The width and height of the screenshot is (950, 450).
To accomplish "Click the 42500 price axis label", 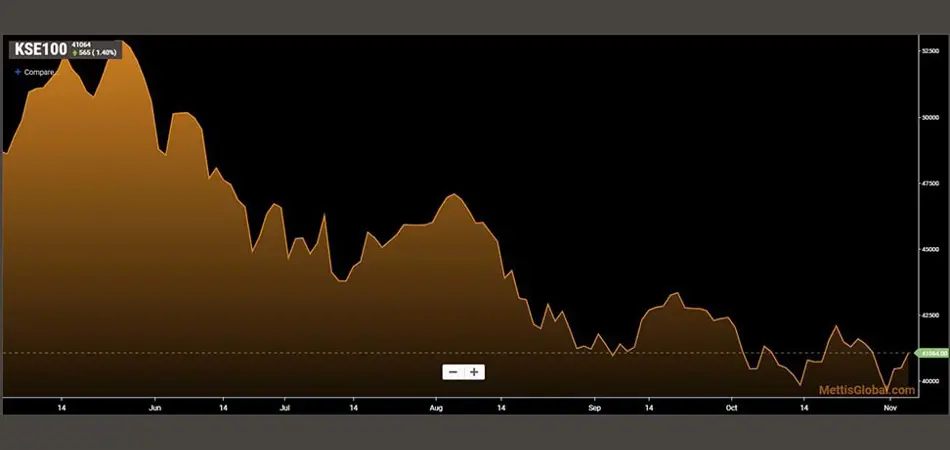I will (x=929, y=315).
